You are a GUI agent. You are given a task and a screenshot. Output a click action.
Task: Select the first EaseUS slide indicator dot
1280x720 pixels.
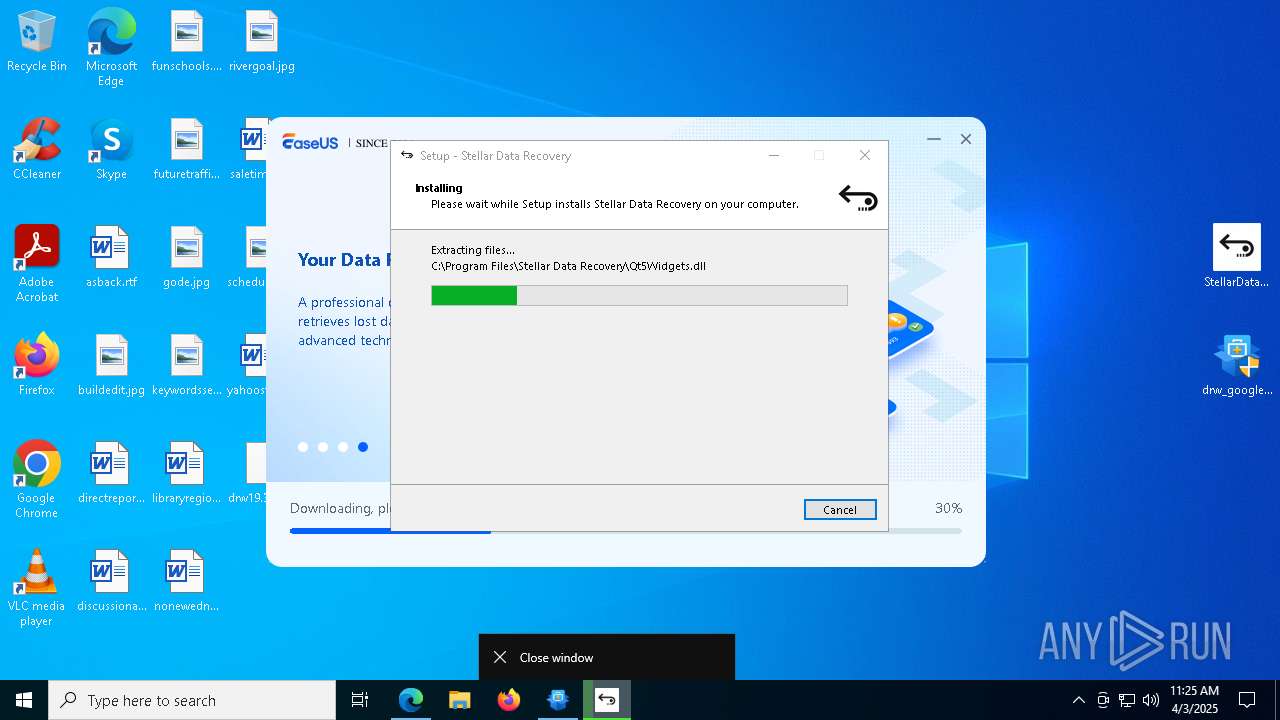[x=303, y=447]
